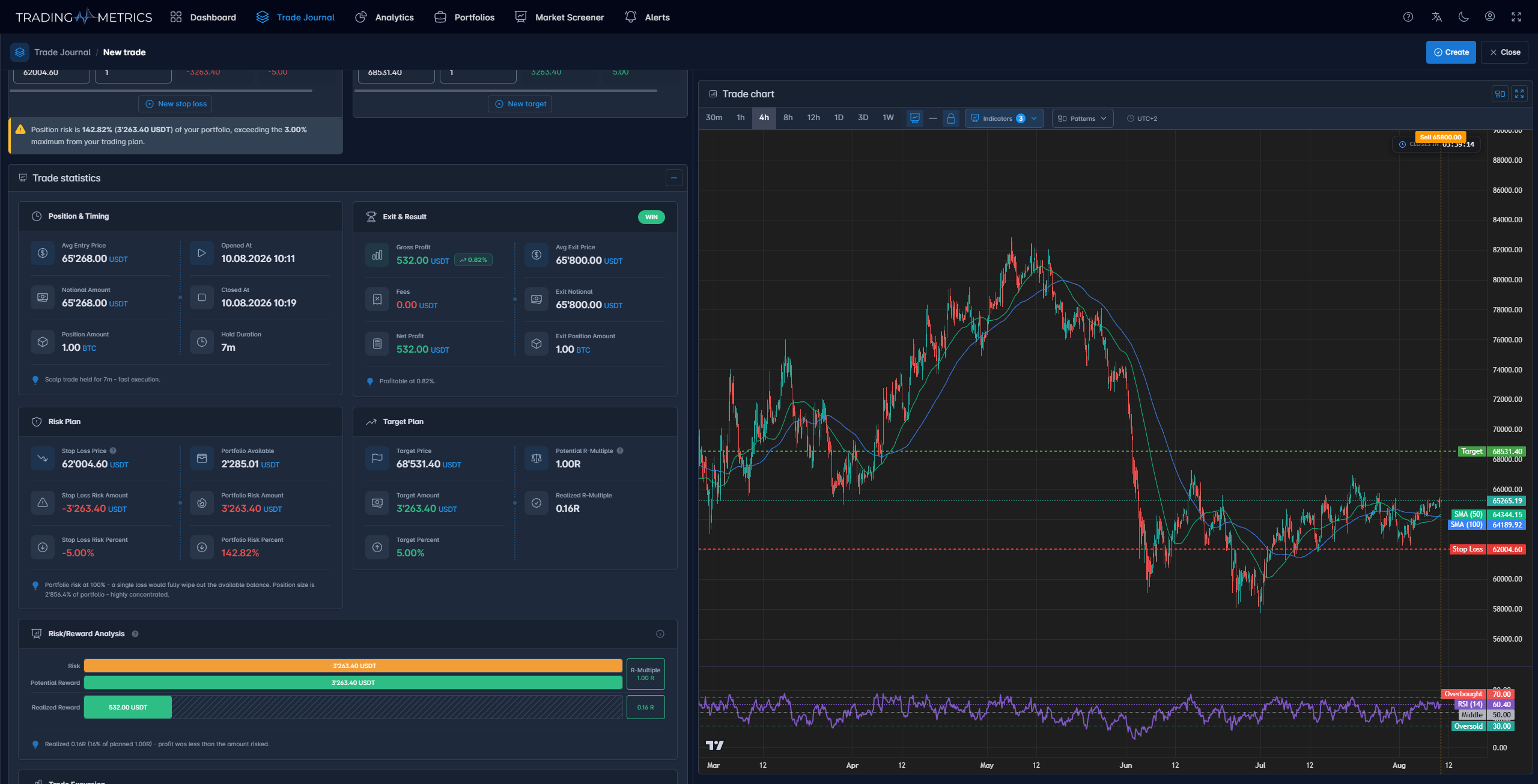1538x784 pixels.
Task: Click the target price input 68531.40
Action: point(395,73)
